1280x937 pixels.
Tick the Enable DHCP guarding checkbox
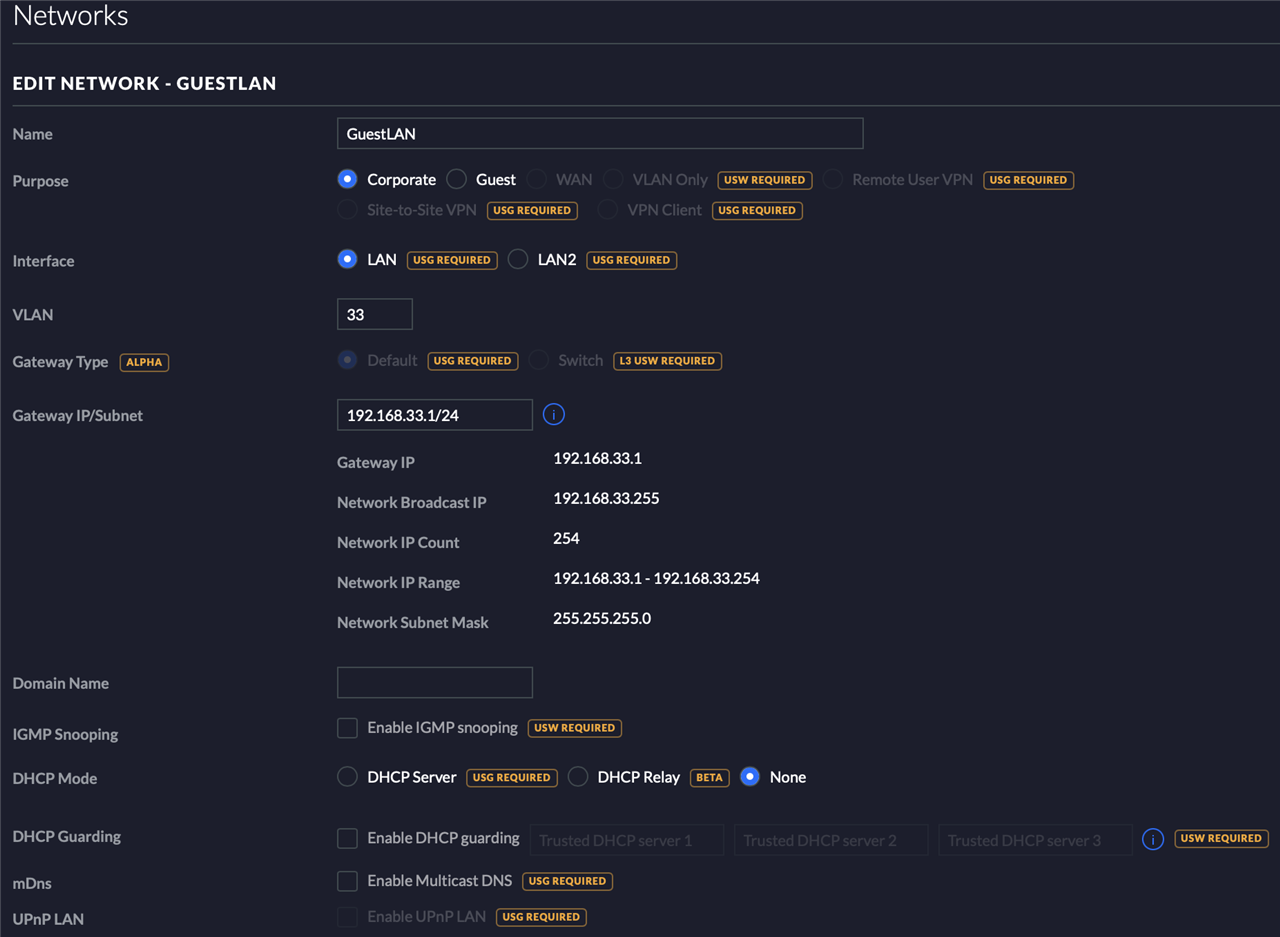(347, 838)
